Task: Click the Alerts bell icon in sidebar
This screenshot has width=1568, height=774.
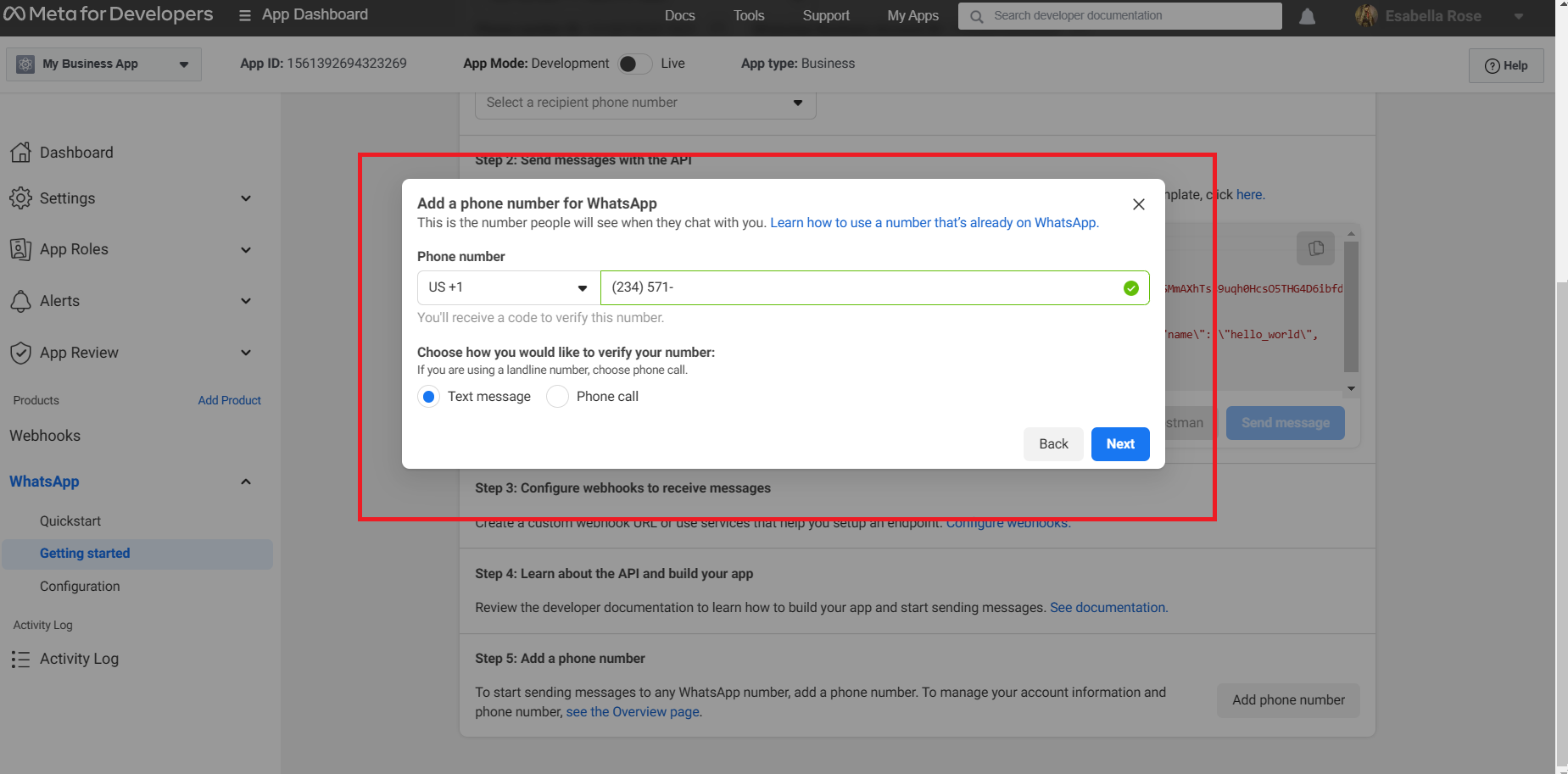Action: click(20, 301)
